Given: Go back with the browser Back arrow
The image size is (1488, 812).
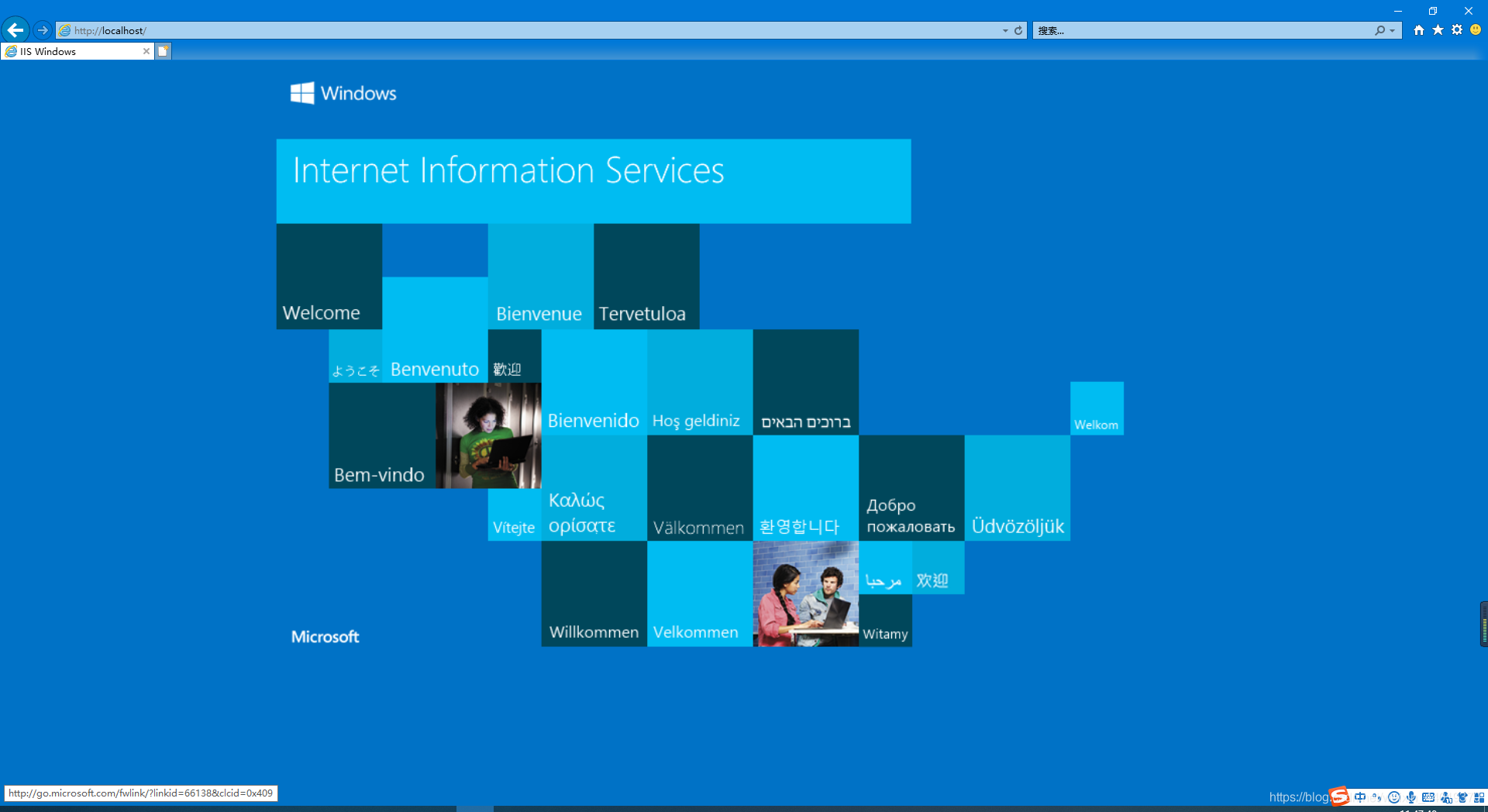Looking at the screenshot, I should [x=15, y=30].
